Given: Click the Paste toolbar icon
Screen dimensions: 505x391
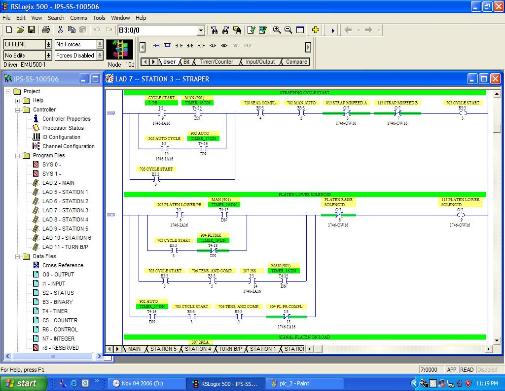Looking at the screenshot, I should pyautogui.click(x=83, y=30).
